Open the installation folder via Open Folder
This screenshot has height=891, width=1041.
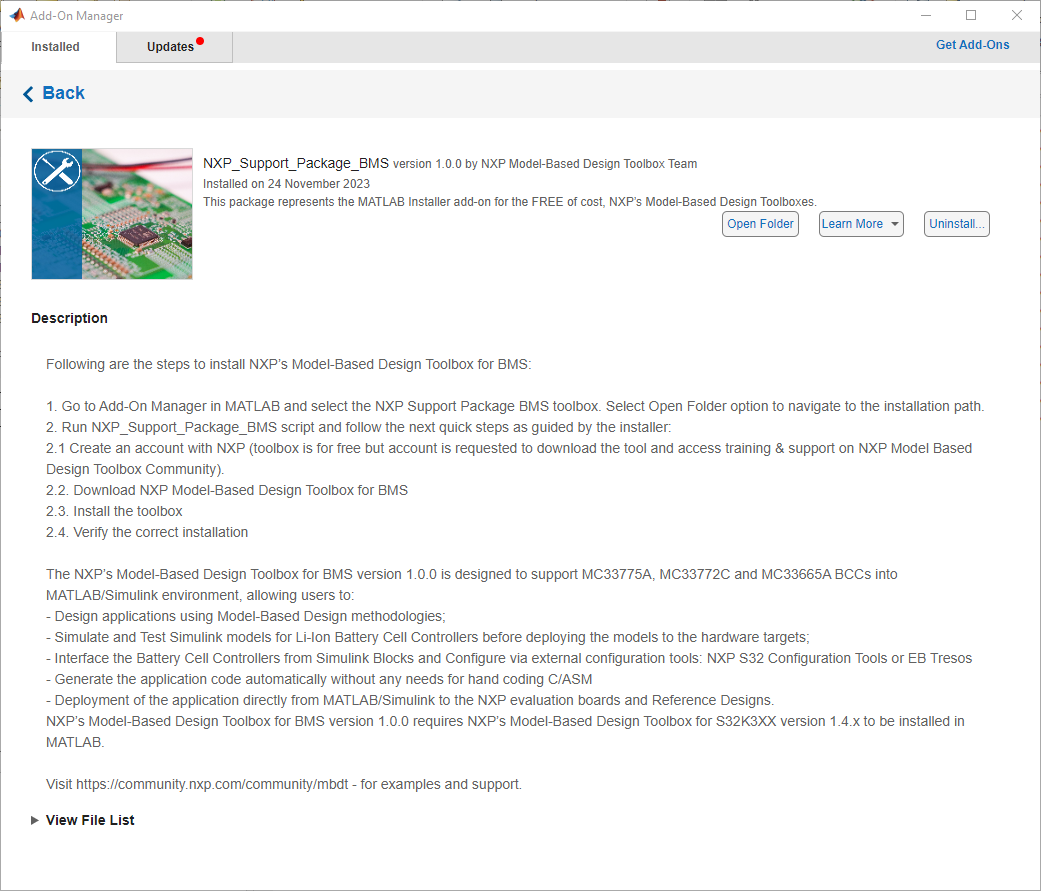[x=760, y=223]
